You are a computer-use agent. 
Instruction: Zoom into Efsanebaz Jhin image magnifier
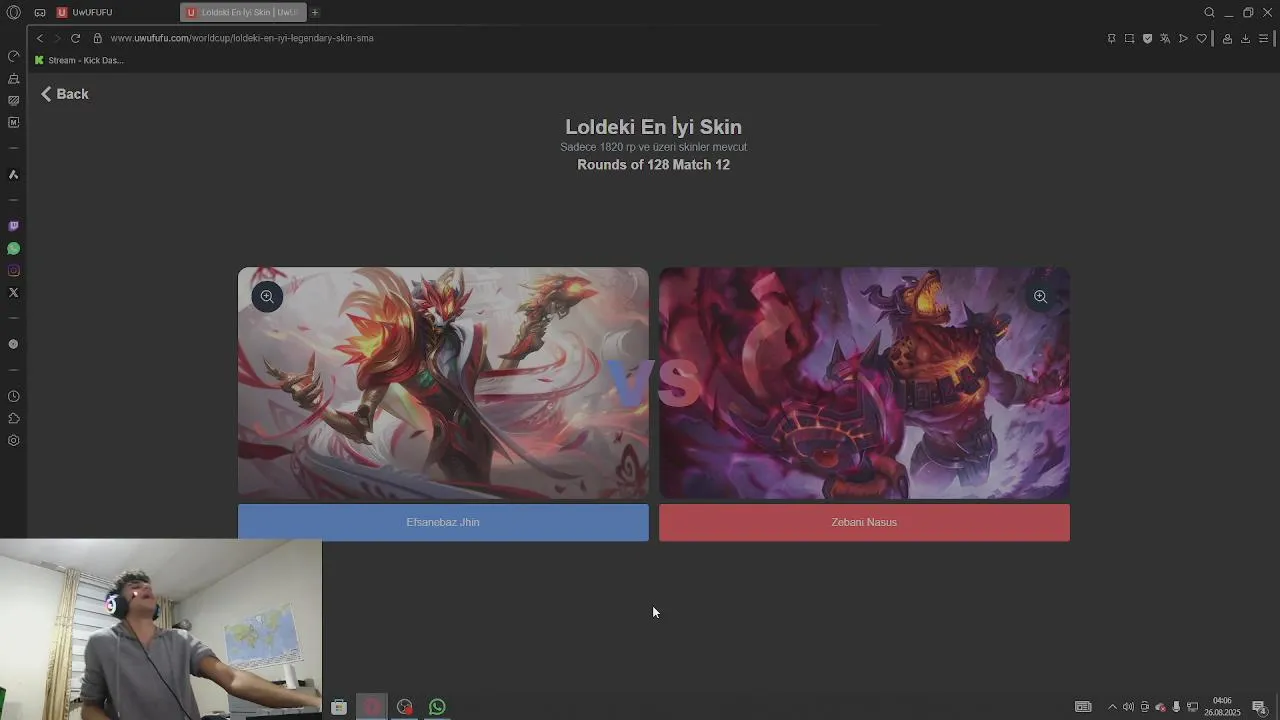267,296
